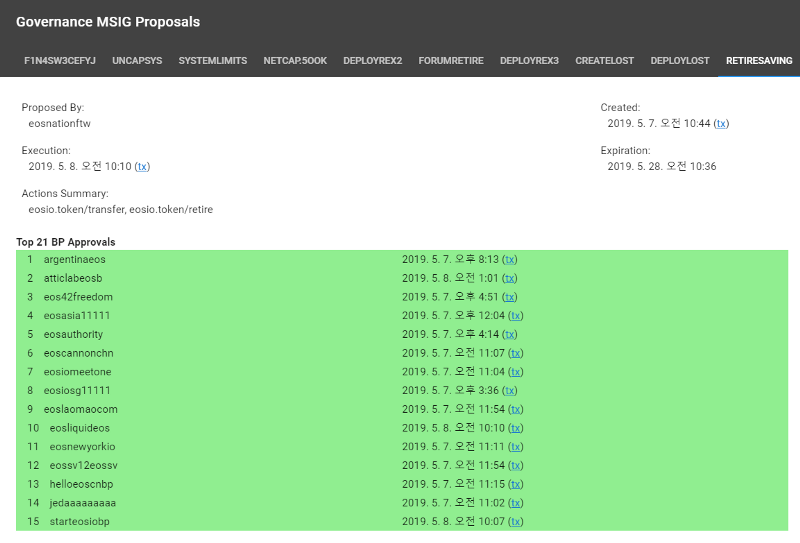Click the Actions Summary eosio.token/transfer text
800x543 pixels.
tap(77, 209)
